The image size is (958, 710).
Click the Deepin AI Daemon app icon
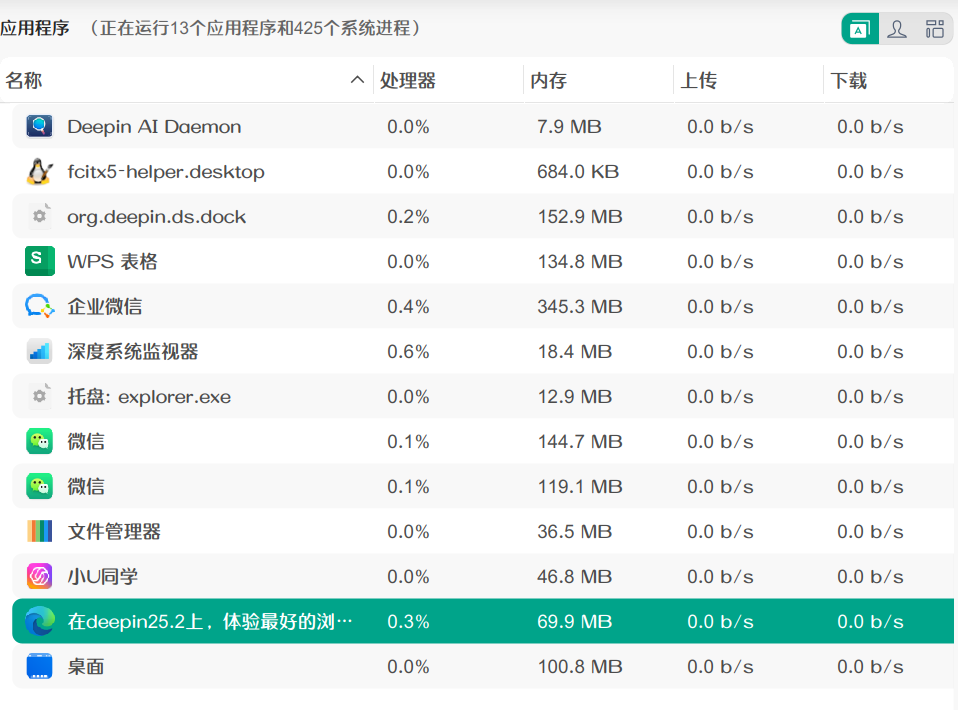40,126
